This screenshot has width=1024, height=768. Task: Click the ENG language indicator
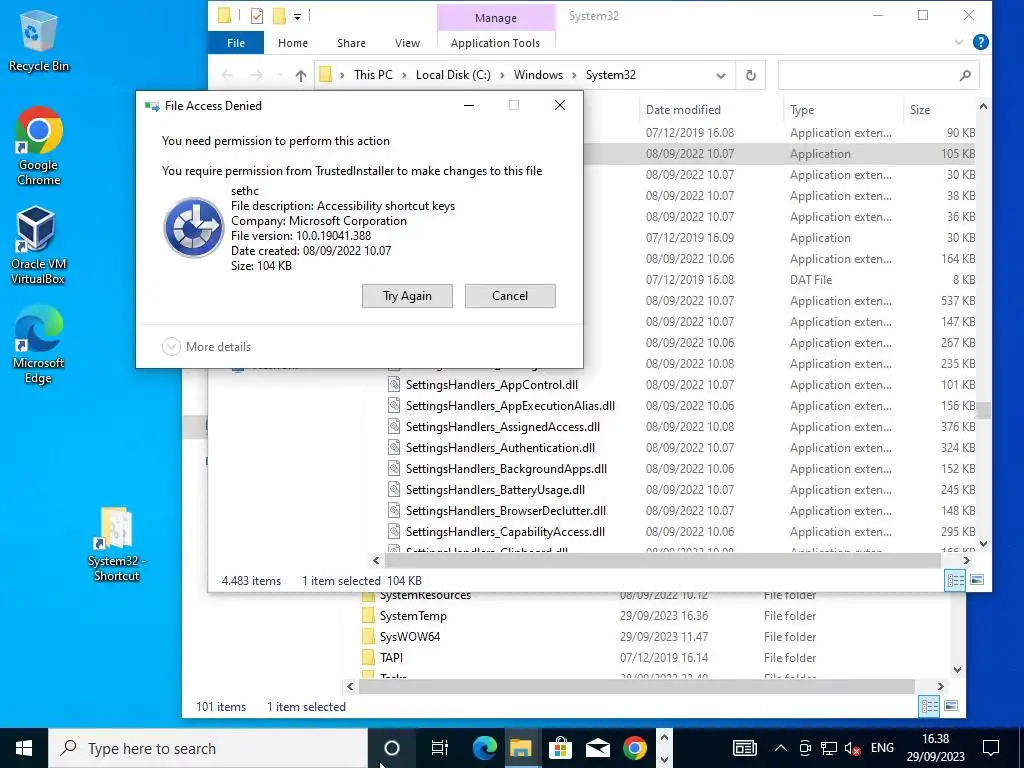coord(882,748)
